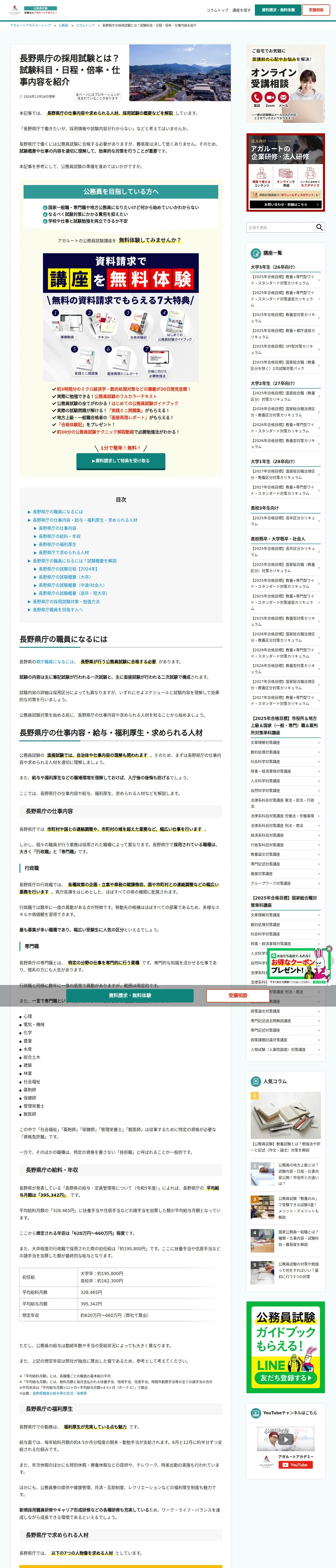Open 【2025年合格目標】SPI型対策カリキュラム course
336x1568 pixels.
[285, 349]
